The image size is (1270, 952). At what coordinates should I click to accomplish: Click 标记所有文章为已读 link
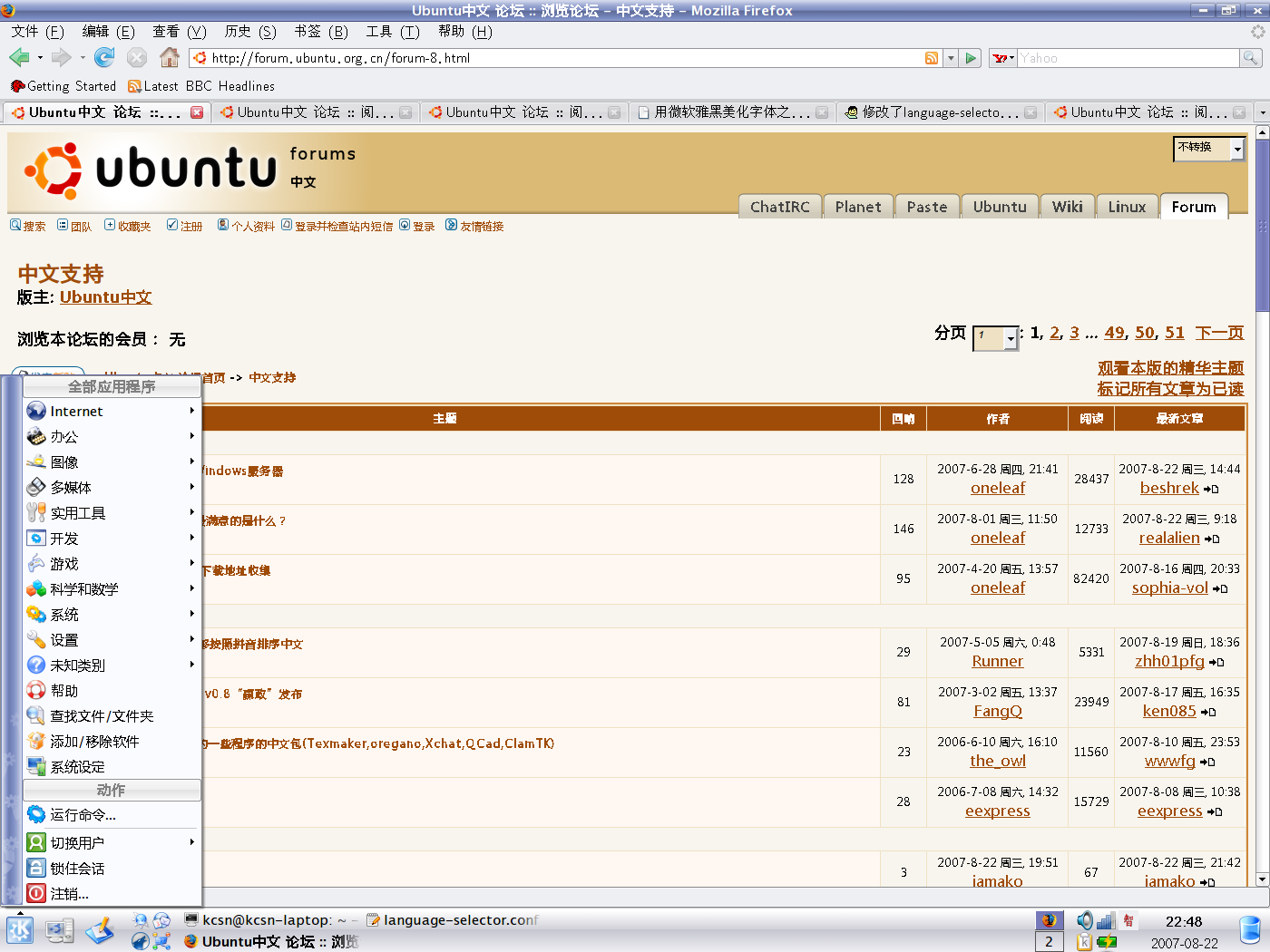click(x=1170, y=389)
